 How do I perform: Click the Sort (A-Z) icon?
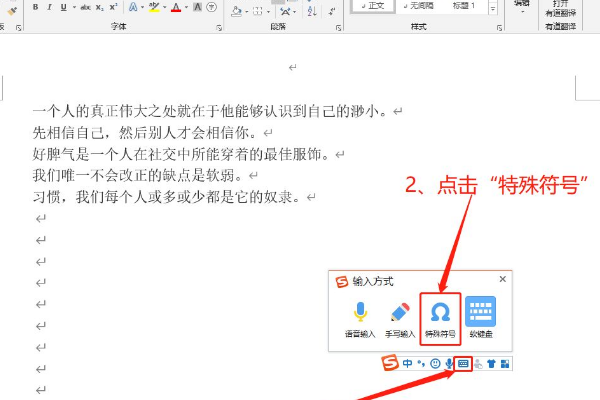click(x=312, y=11)
